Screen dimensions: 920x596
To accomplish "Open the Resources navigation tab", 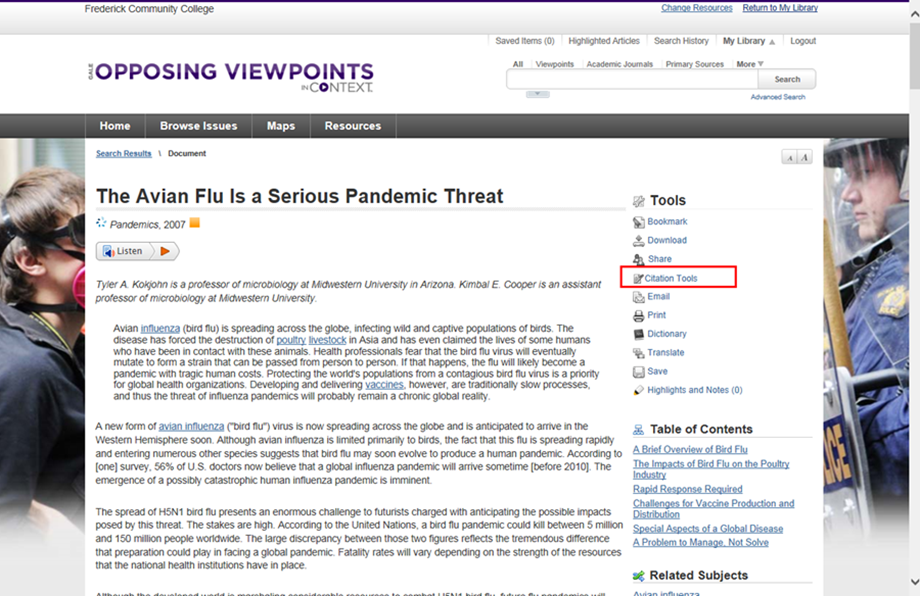I will pyautogui.click(x=353, y=126).
